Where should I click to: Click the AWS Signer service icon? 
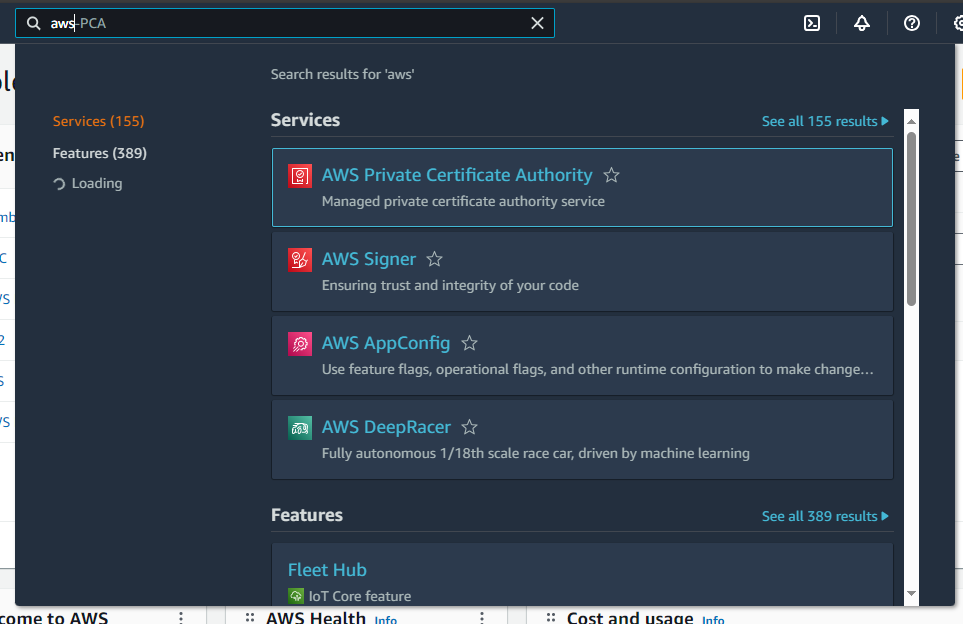(299, 259)
